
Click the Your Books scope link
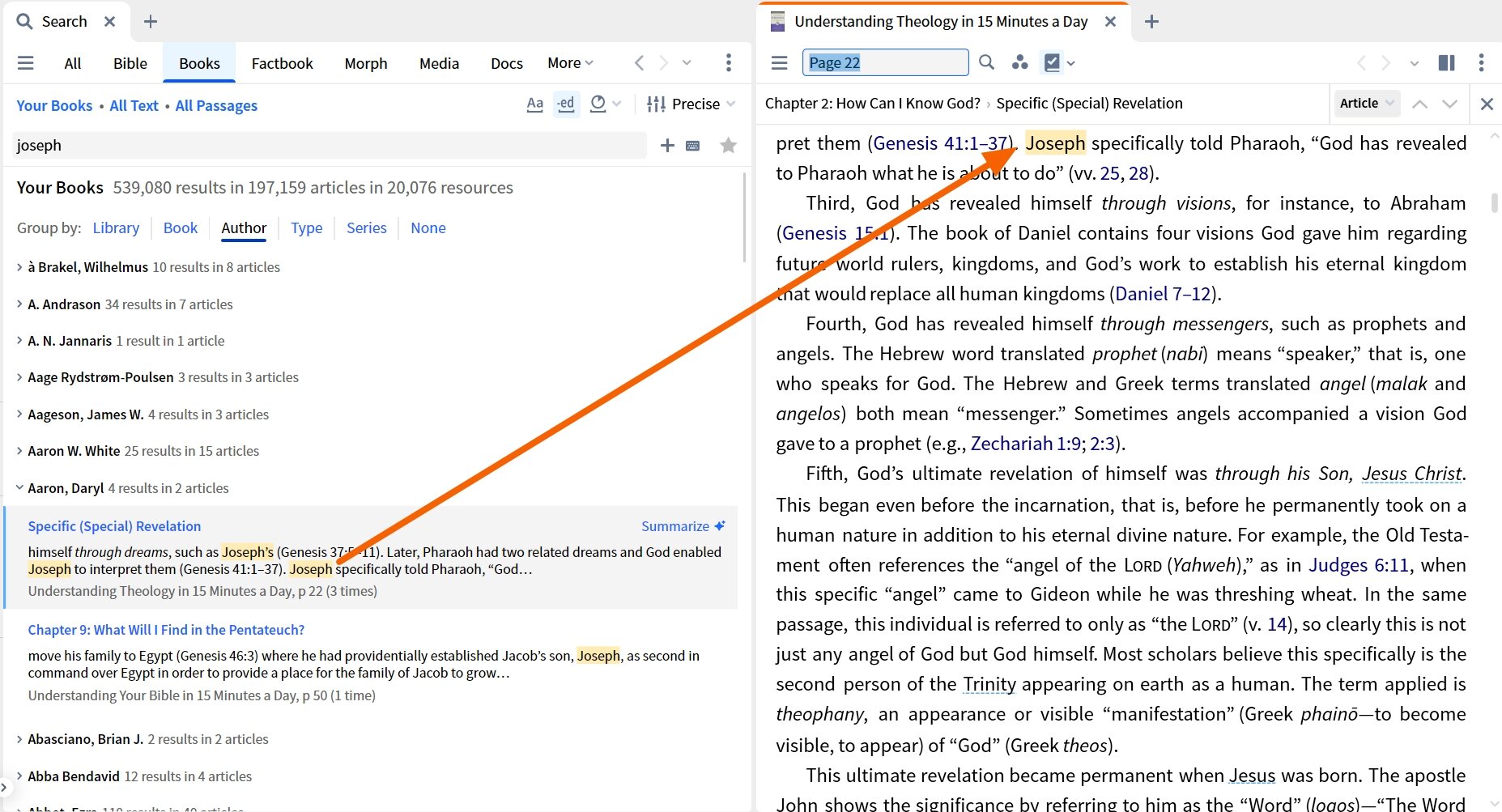54,105
